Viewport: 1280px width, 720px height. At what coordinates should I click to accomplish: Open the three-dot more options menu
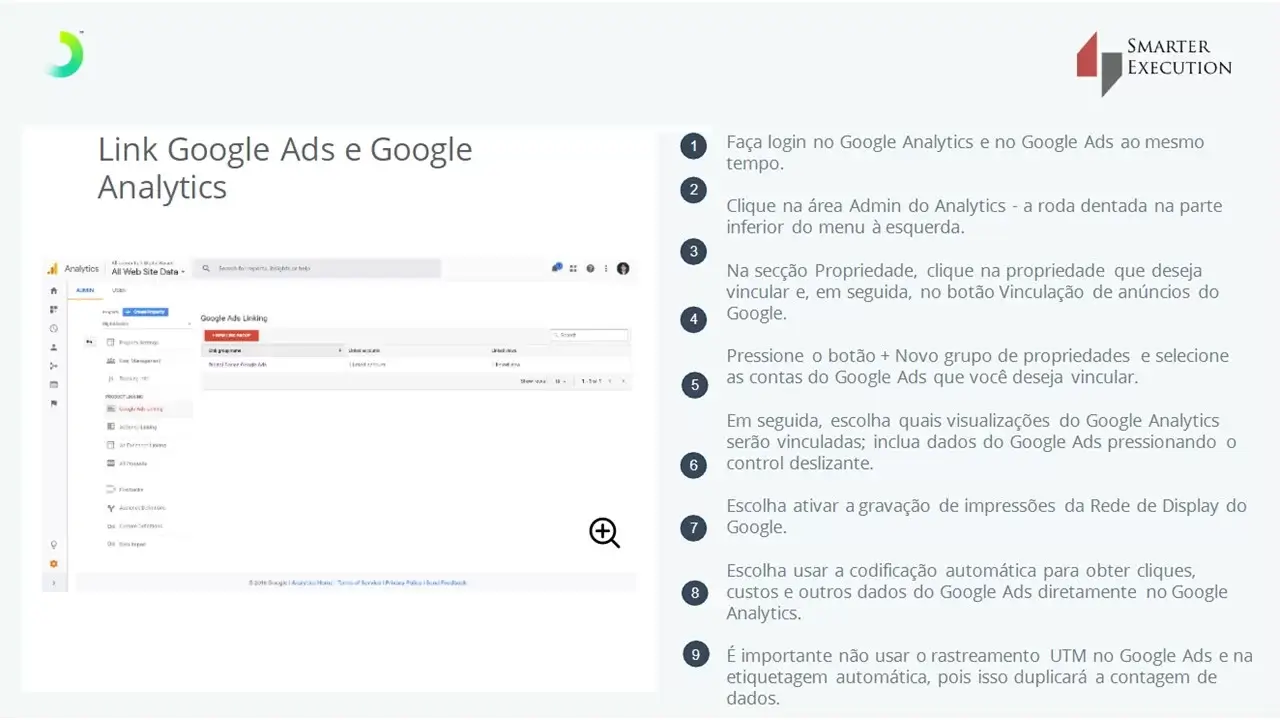(606, 268)
